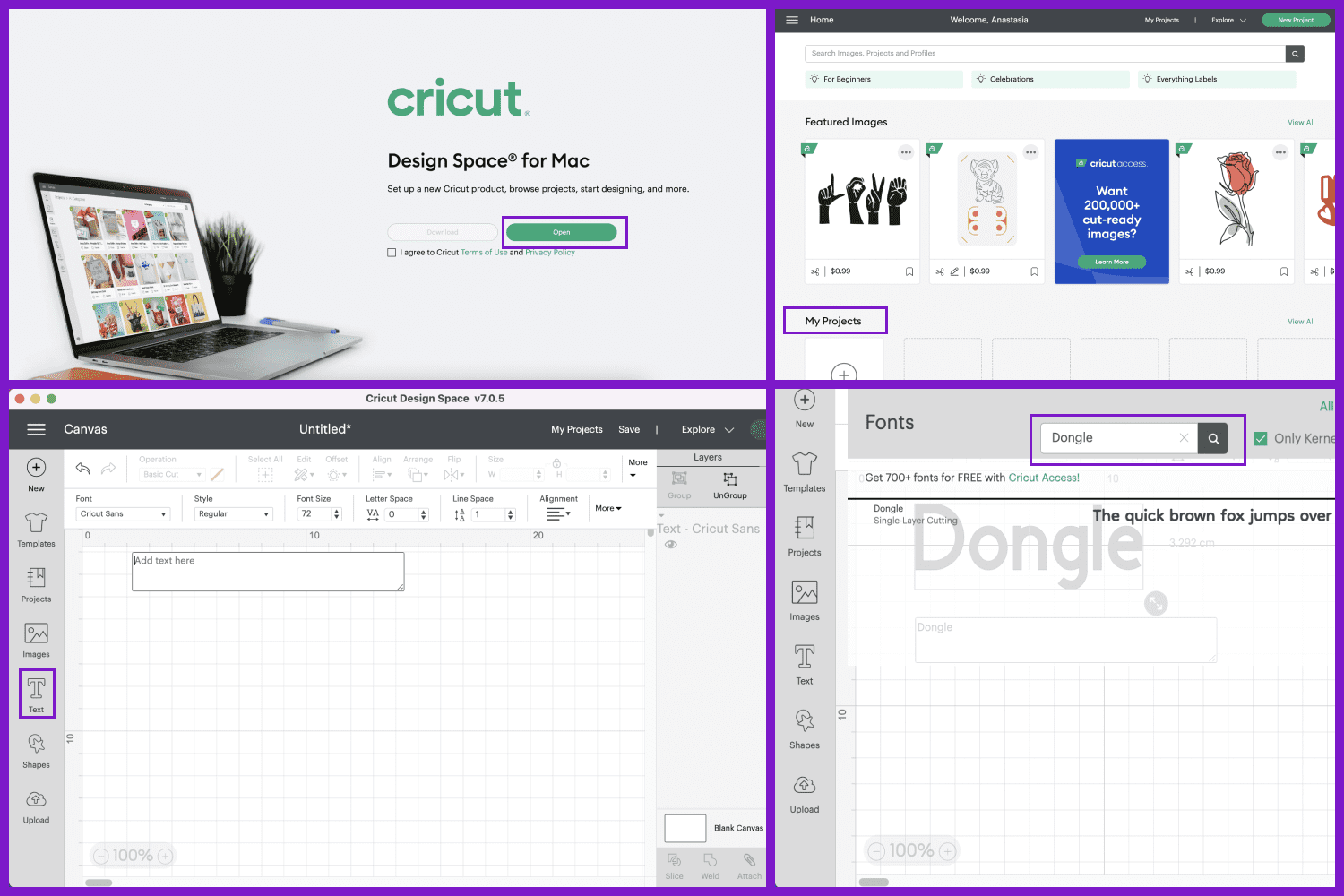Open the Privacy Policy link
The height and width of the screenshot is (896, 1344).
tap(550, 253)
